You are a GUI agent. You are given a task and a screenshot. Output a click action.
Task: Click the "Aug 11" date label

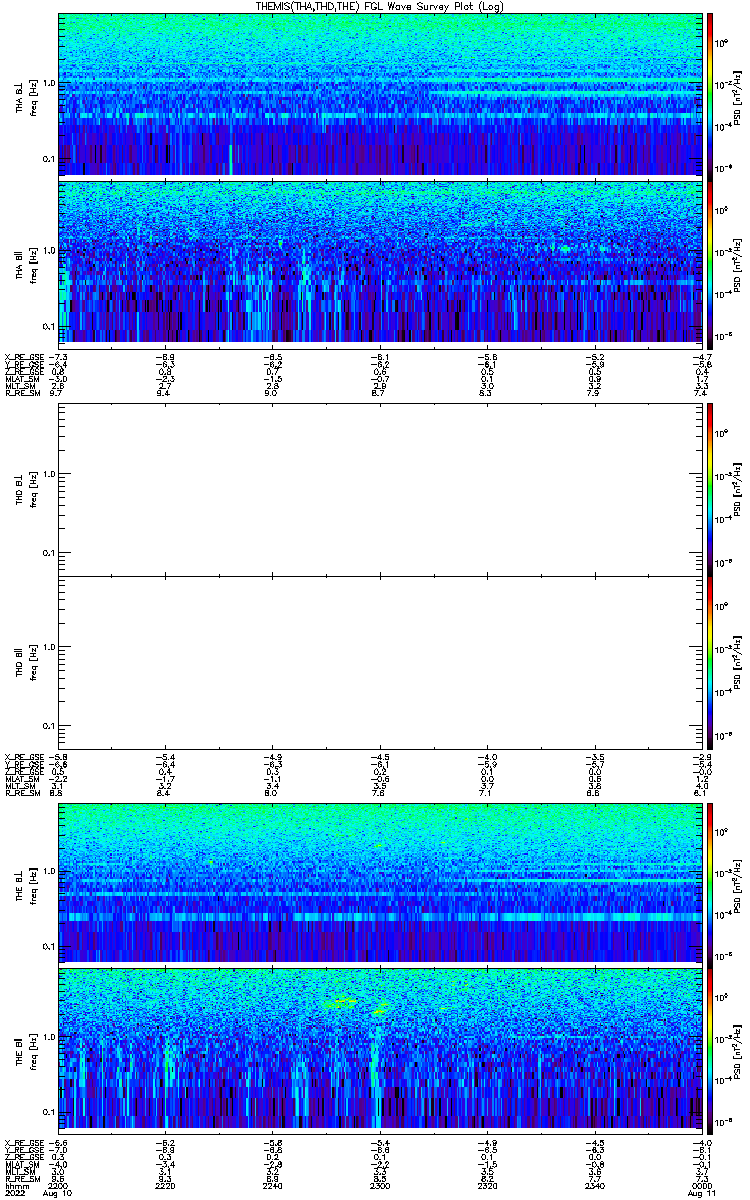tap(703, 1193)
